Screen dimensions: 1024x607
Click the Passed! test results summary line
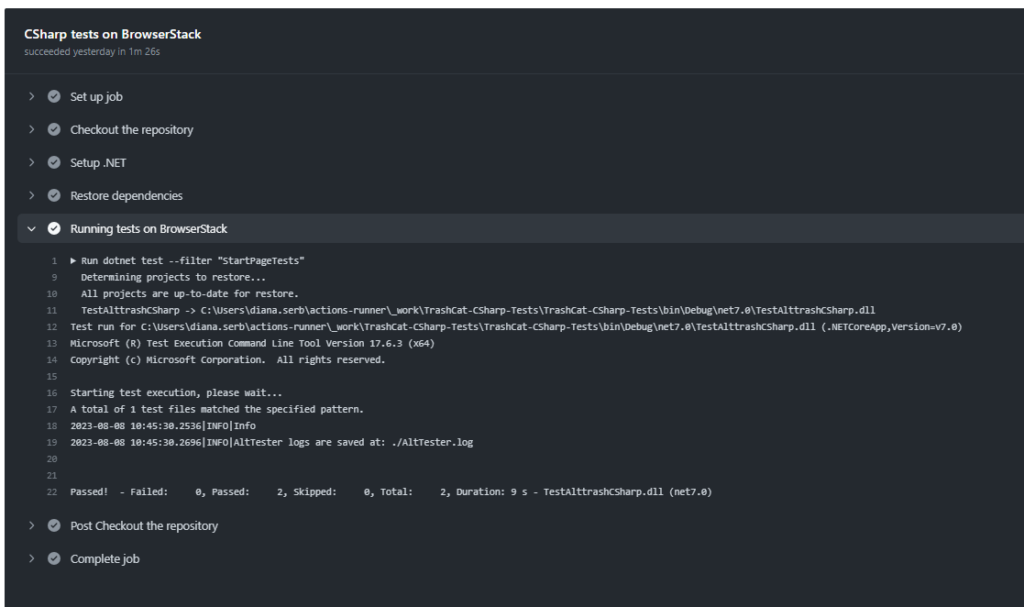[391, 492]
